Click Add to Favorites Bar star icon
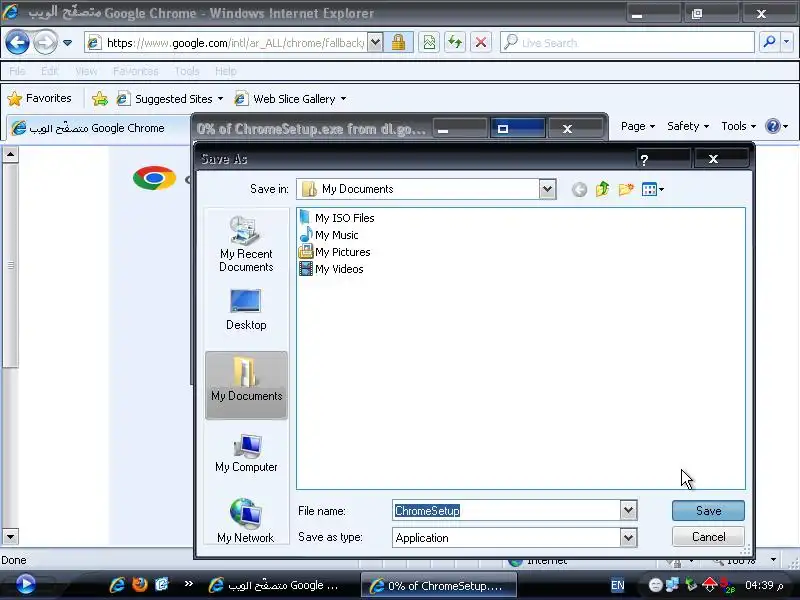This screenshot has width=800, height=600. [100, 98]
